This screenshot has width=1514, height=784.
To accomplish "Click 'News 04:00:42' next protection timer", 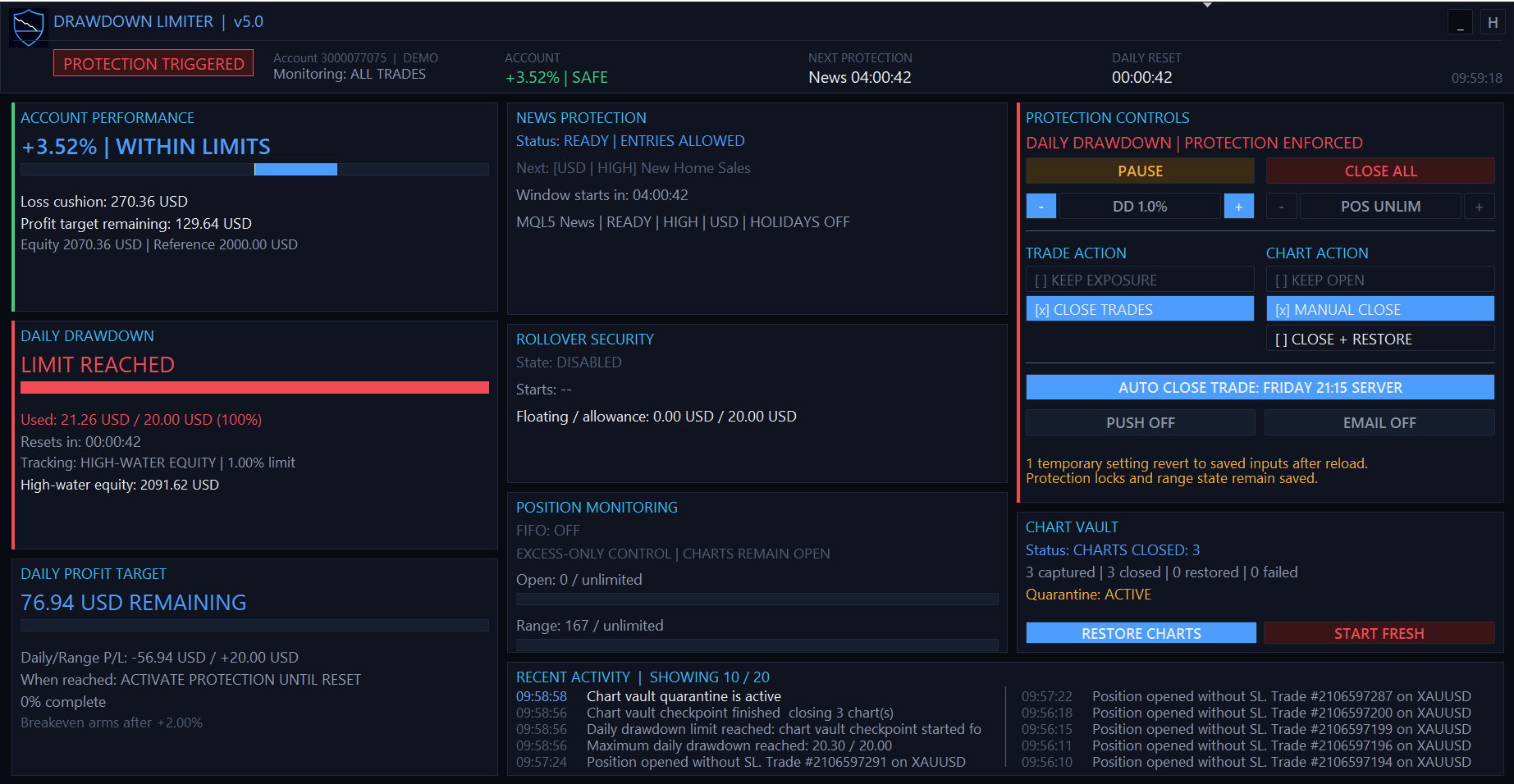I will coord(860,77).
